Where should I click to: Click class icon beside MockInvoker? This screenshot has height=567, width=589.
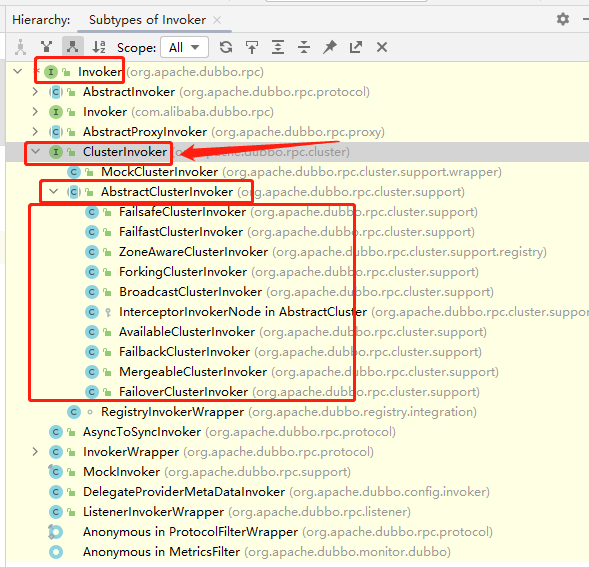pos(56,472)
